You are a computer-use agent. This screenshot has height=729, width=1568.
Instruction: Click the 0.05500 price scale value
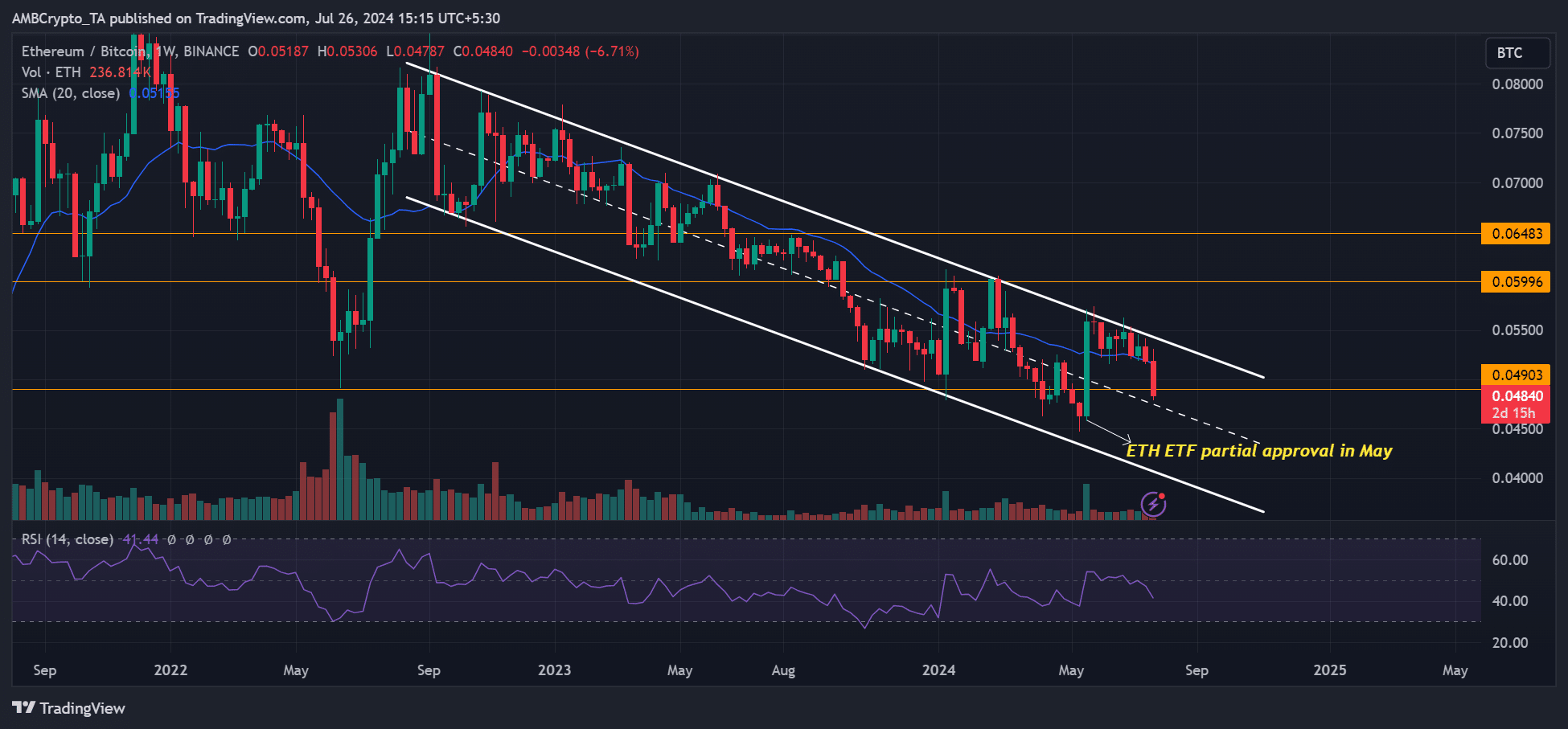1517,330
